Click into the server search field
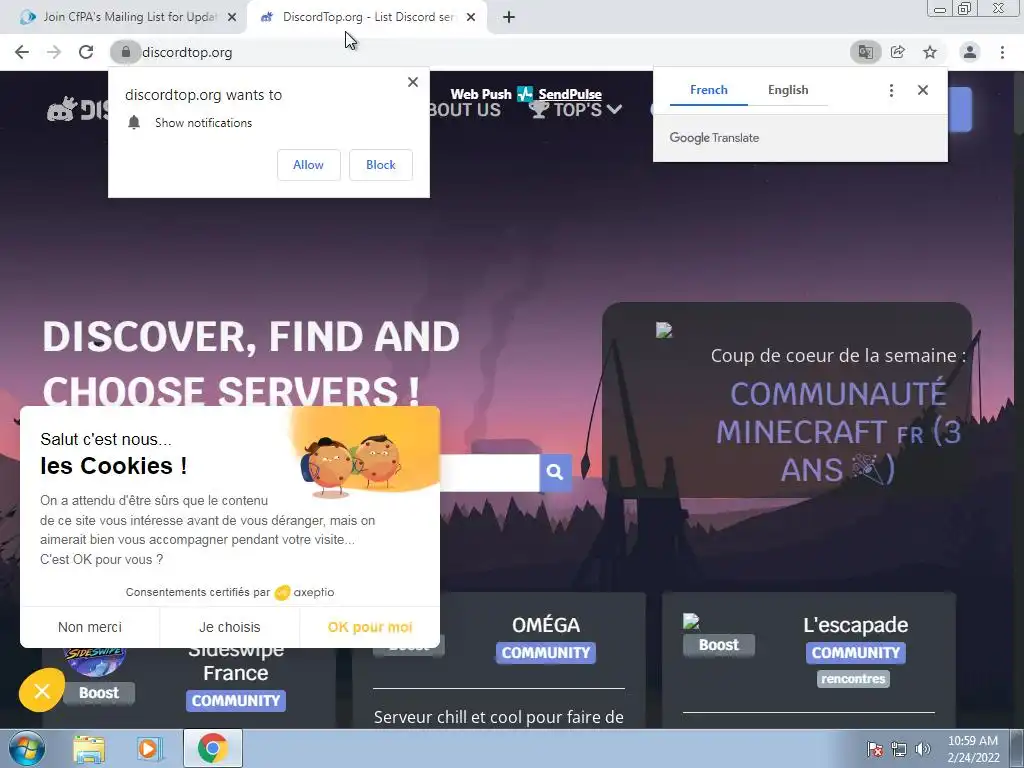The width and height of the screenshot is (1024, 768). coord(490,472)
